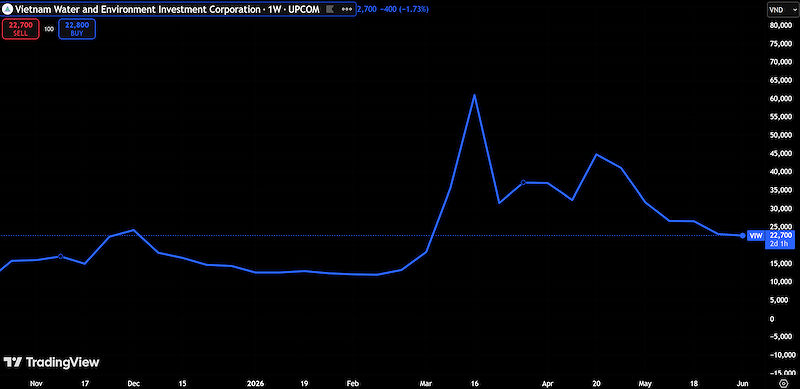The width and height of the screenshot is (800, 389).
Task: Click the 22,700 SELL button
Action: click(20, 29)
